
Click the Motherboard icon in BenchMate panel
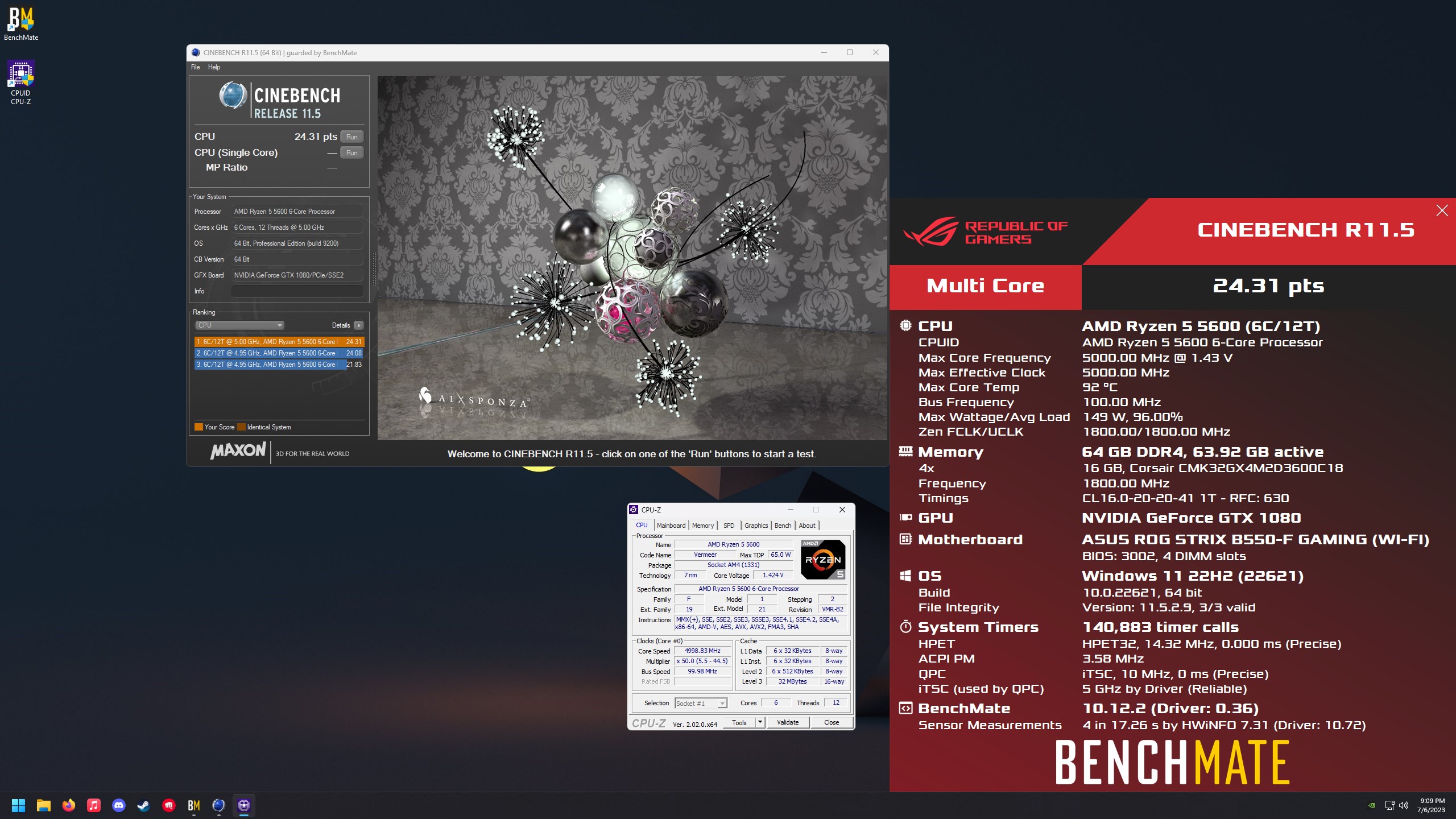(905, 539)
